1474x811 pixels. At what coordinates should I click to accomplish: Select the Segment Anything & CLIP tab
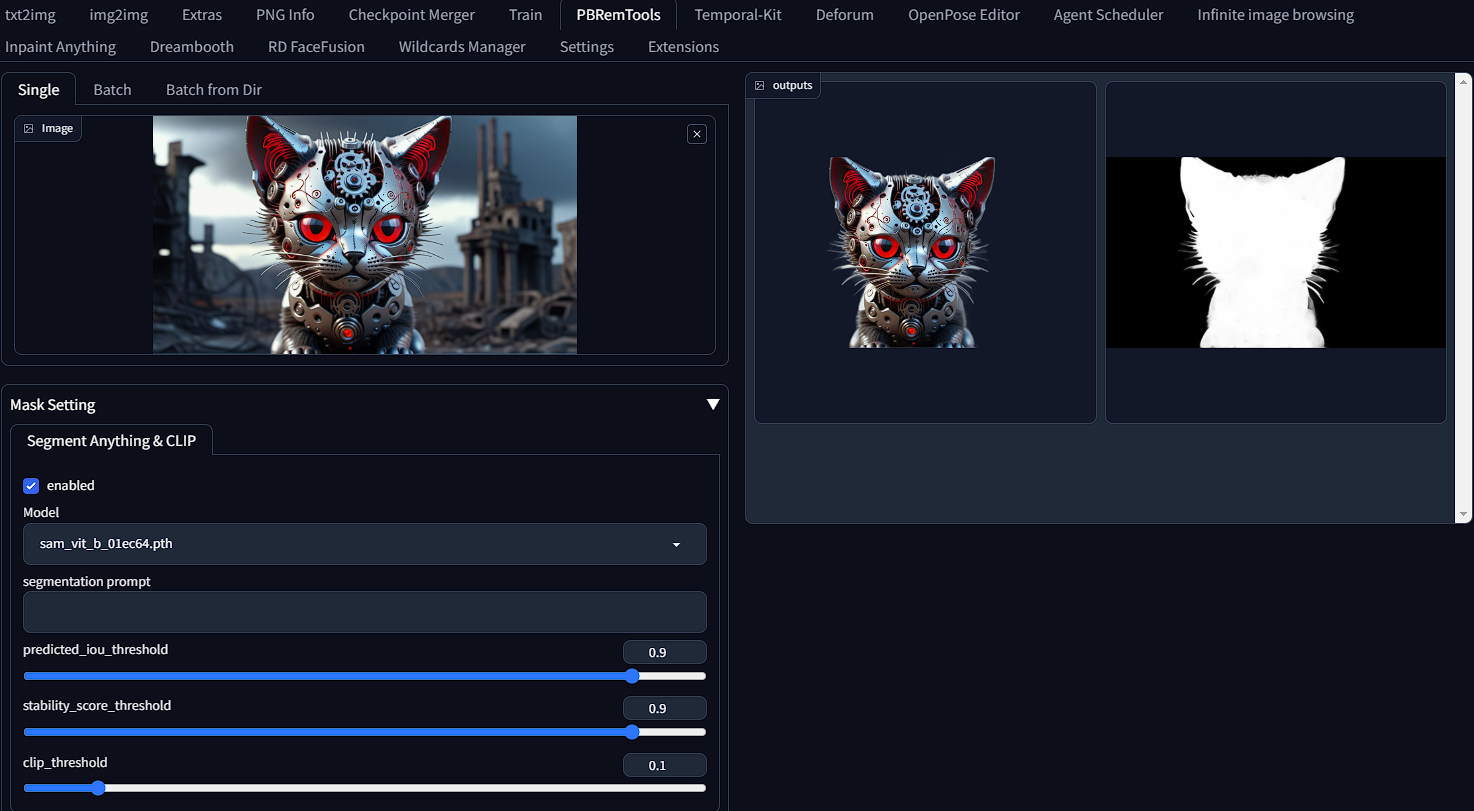[x=111, y=440]
